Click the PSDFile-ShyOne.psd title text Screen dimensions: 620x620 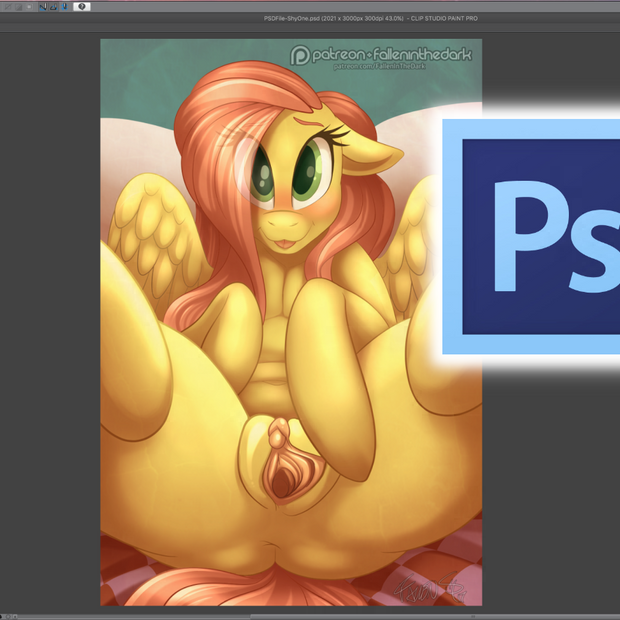coord(371,18)
